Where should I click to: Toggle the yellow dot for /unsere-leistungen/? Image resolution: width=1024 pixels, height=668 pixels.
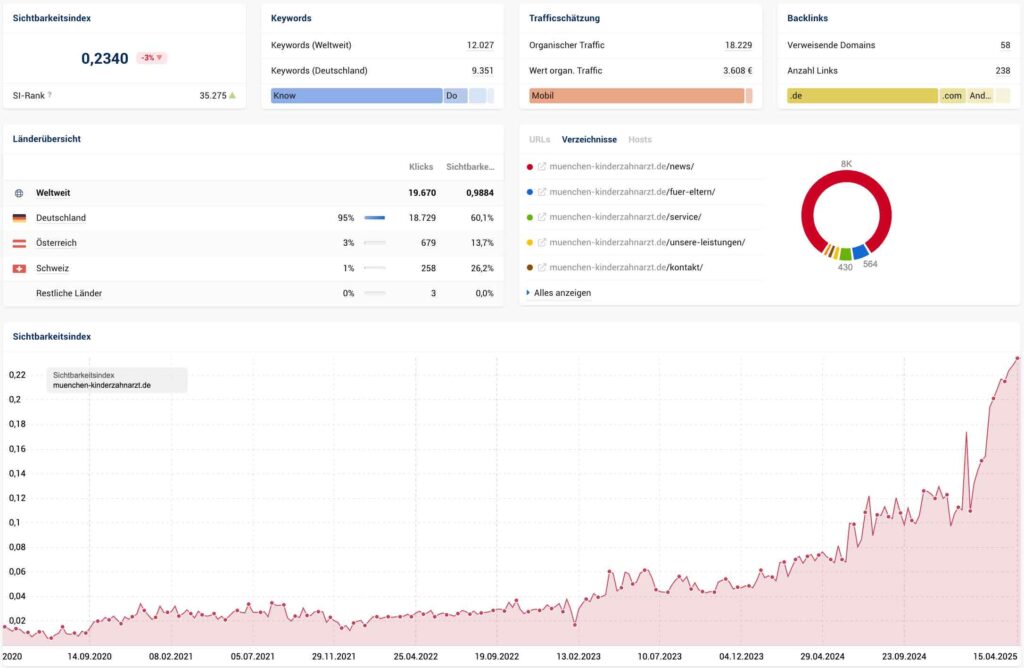coord(530,242)
